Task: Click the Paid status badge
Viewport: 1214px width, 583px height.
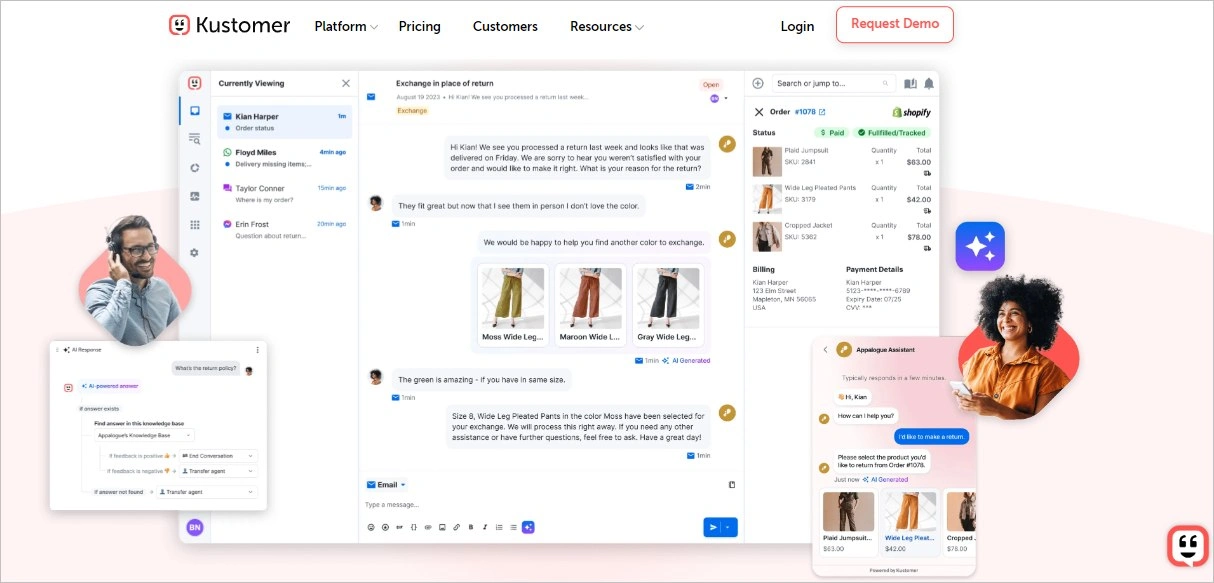Action: pos(832,132)
